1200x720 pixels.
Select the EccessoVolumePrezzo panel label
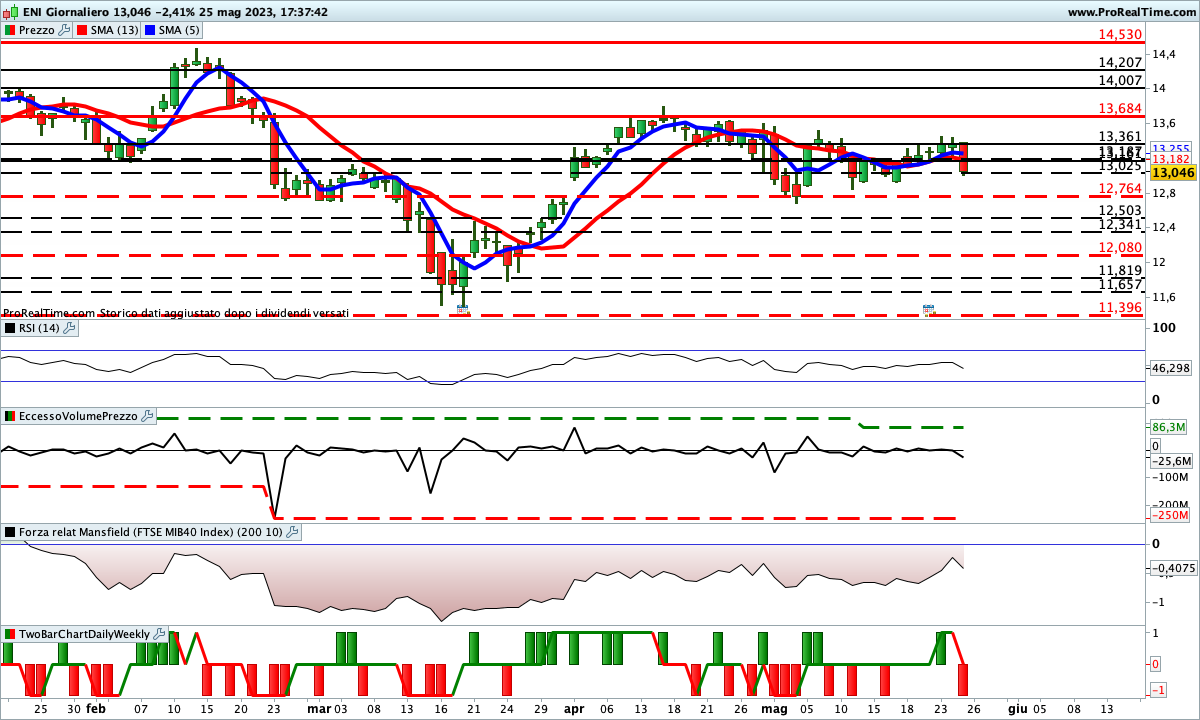click(x=79, y=415)
